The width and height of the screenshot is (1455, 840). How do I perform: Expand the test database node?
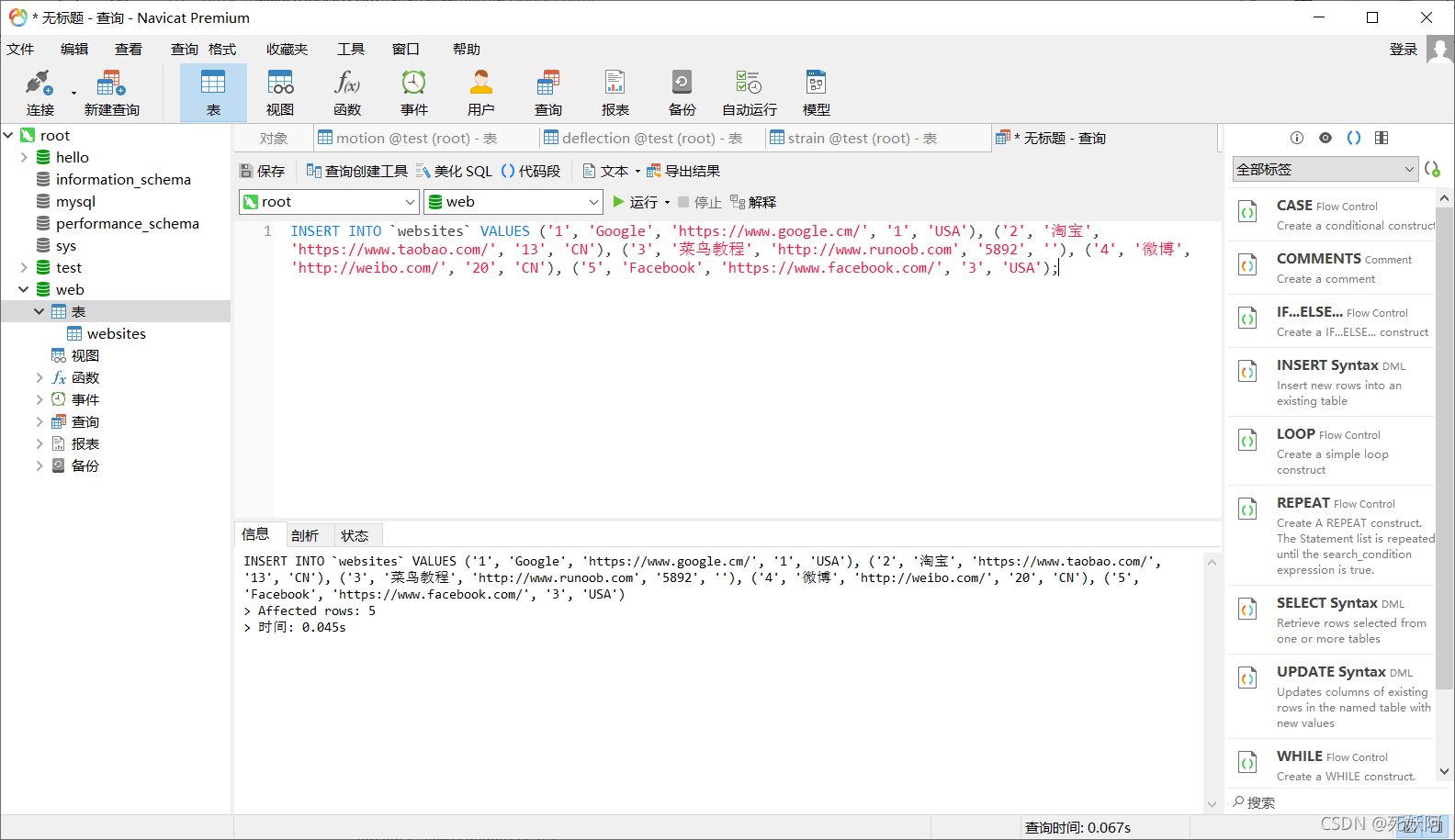point(24,267)
